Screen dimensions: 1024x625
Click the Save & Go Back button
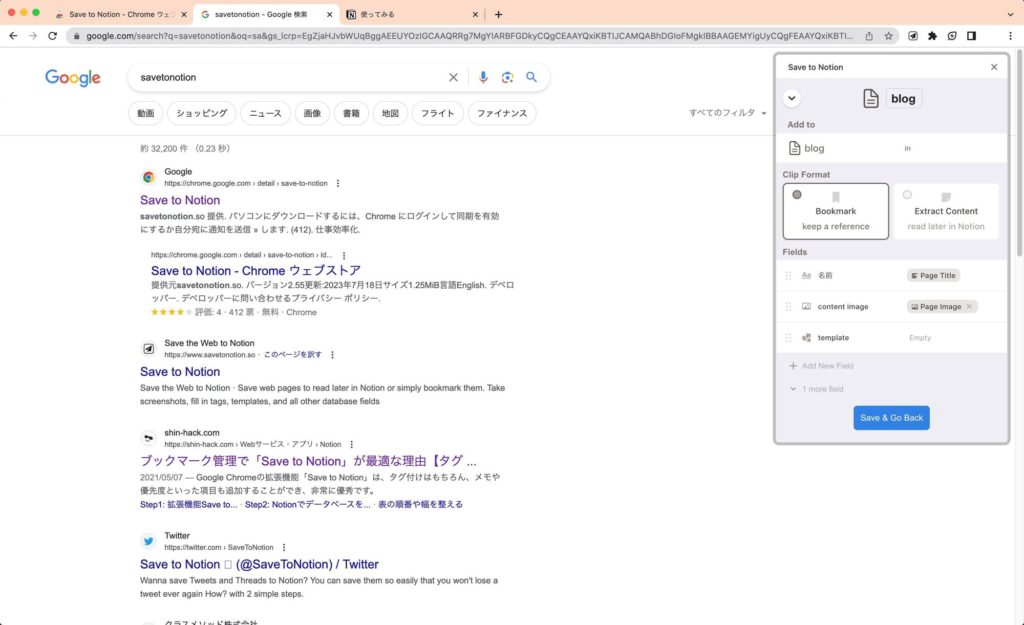(x=891, y=418)
